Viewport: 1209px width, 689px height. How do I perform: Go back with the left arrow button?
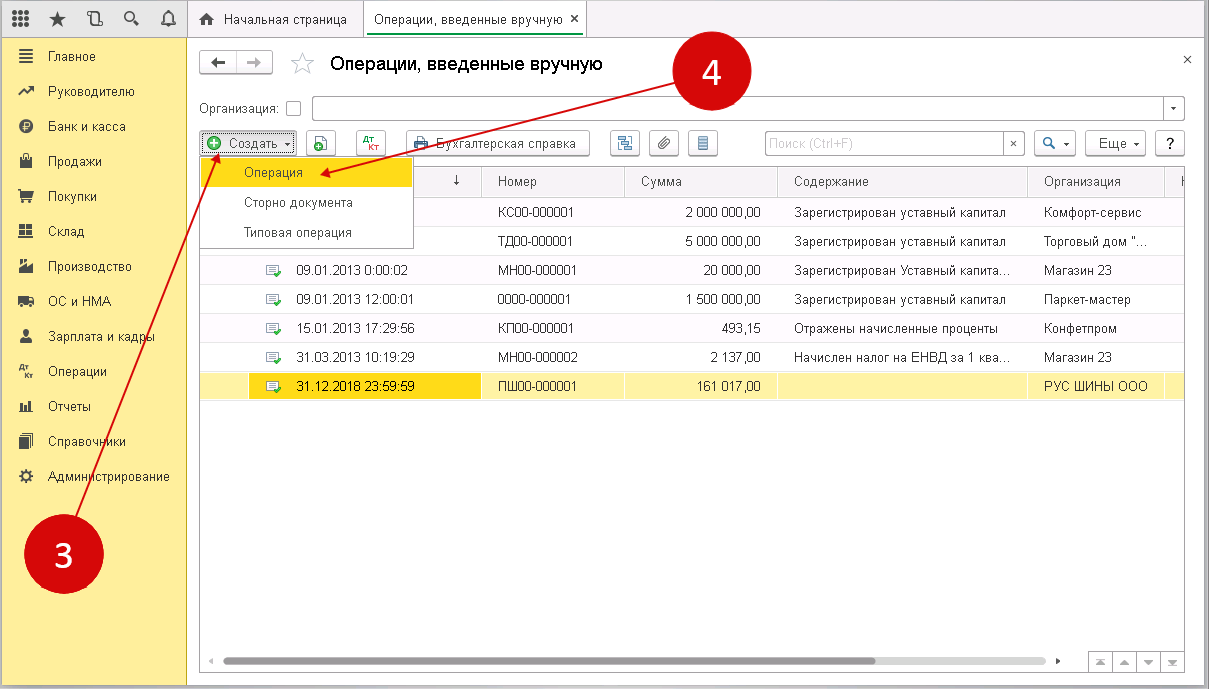pos(218,63)
